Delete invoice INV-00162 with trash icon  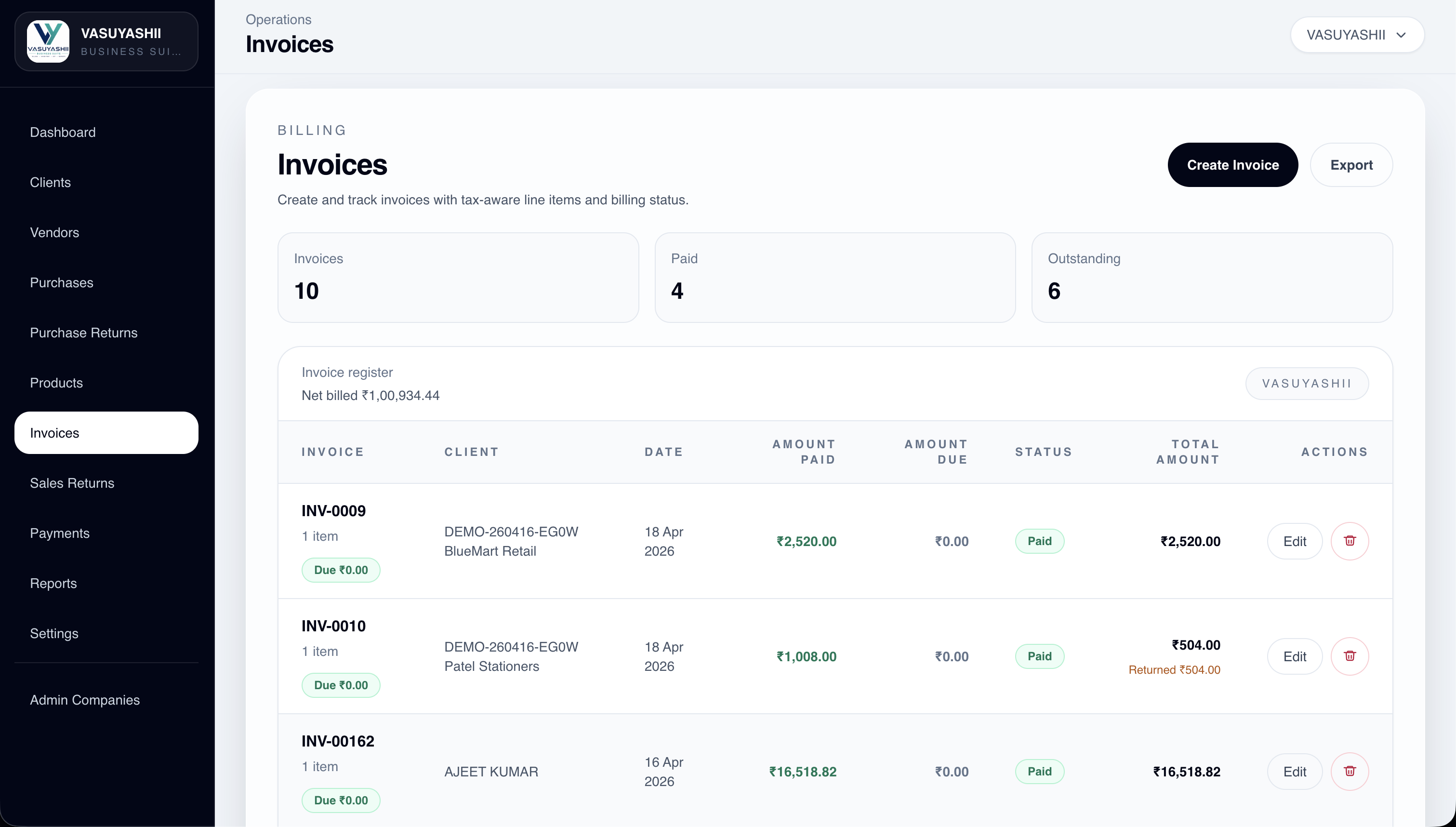[x=1350, y=771]
